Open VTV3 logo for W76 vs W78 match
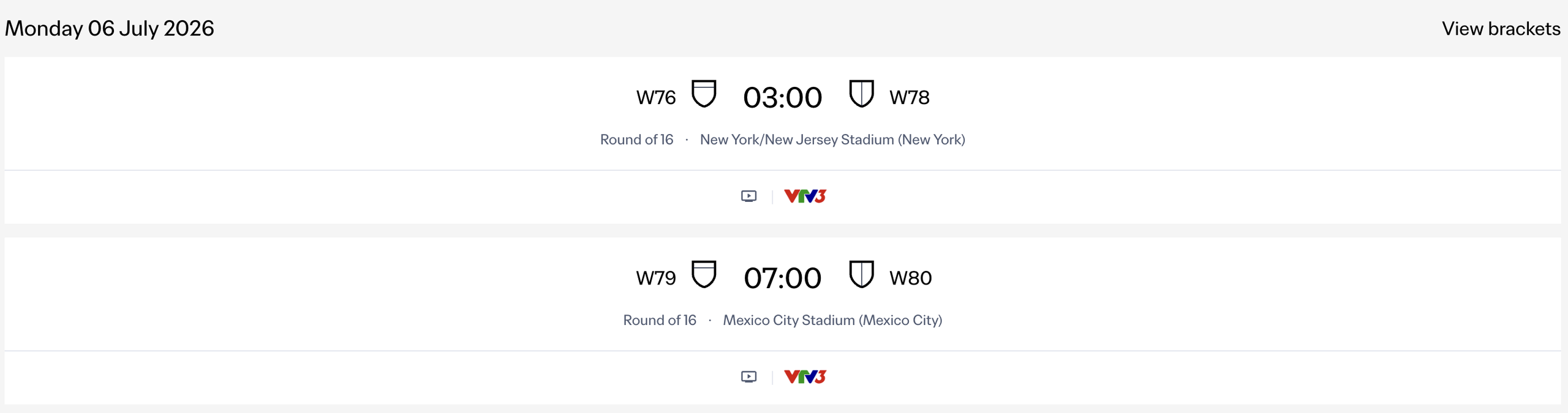Viewport: 1568px width, 413px height. (805, 196)
